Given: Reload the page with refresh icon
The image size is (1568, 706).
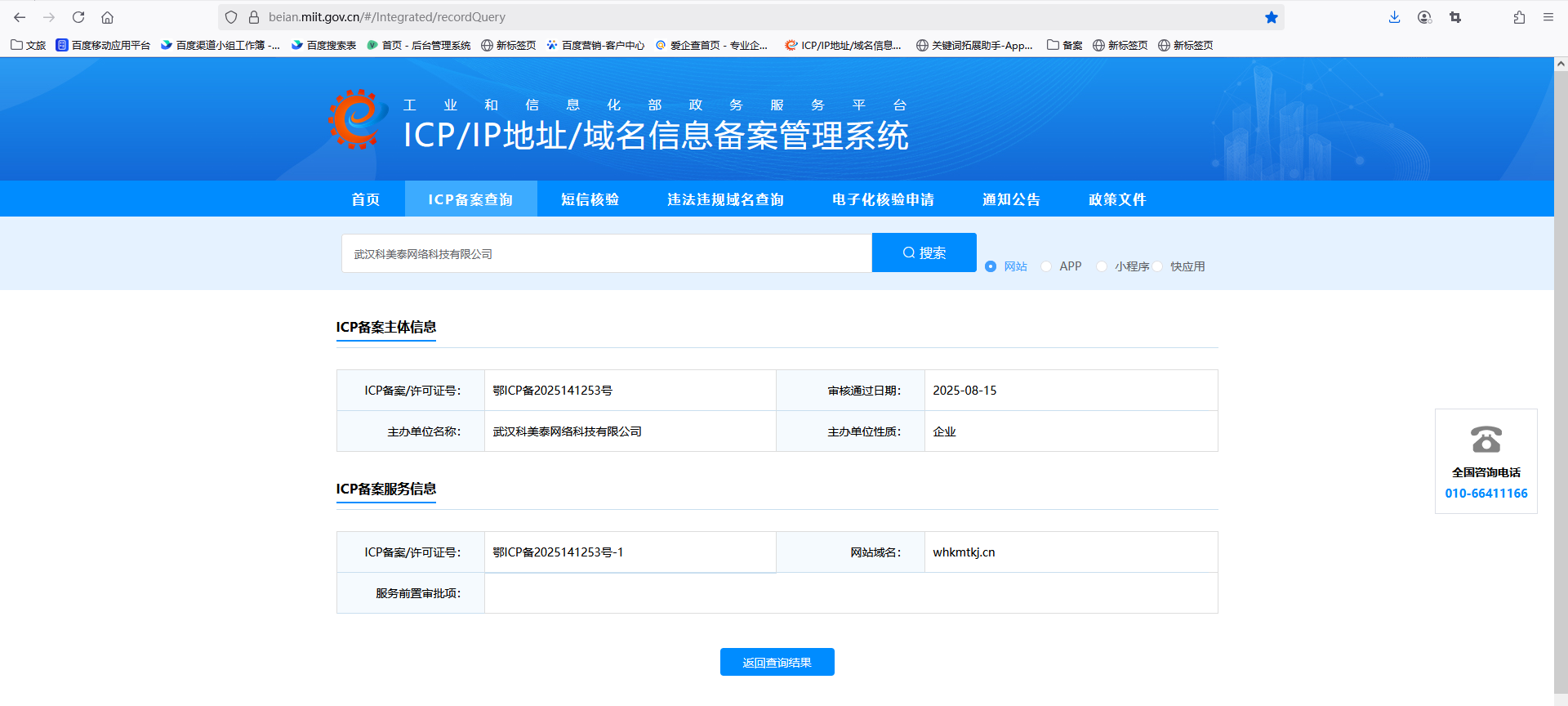Looking at the screenshot, I should tap(78, 17).
